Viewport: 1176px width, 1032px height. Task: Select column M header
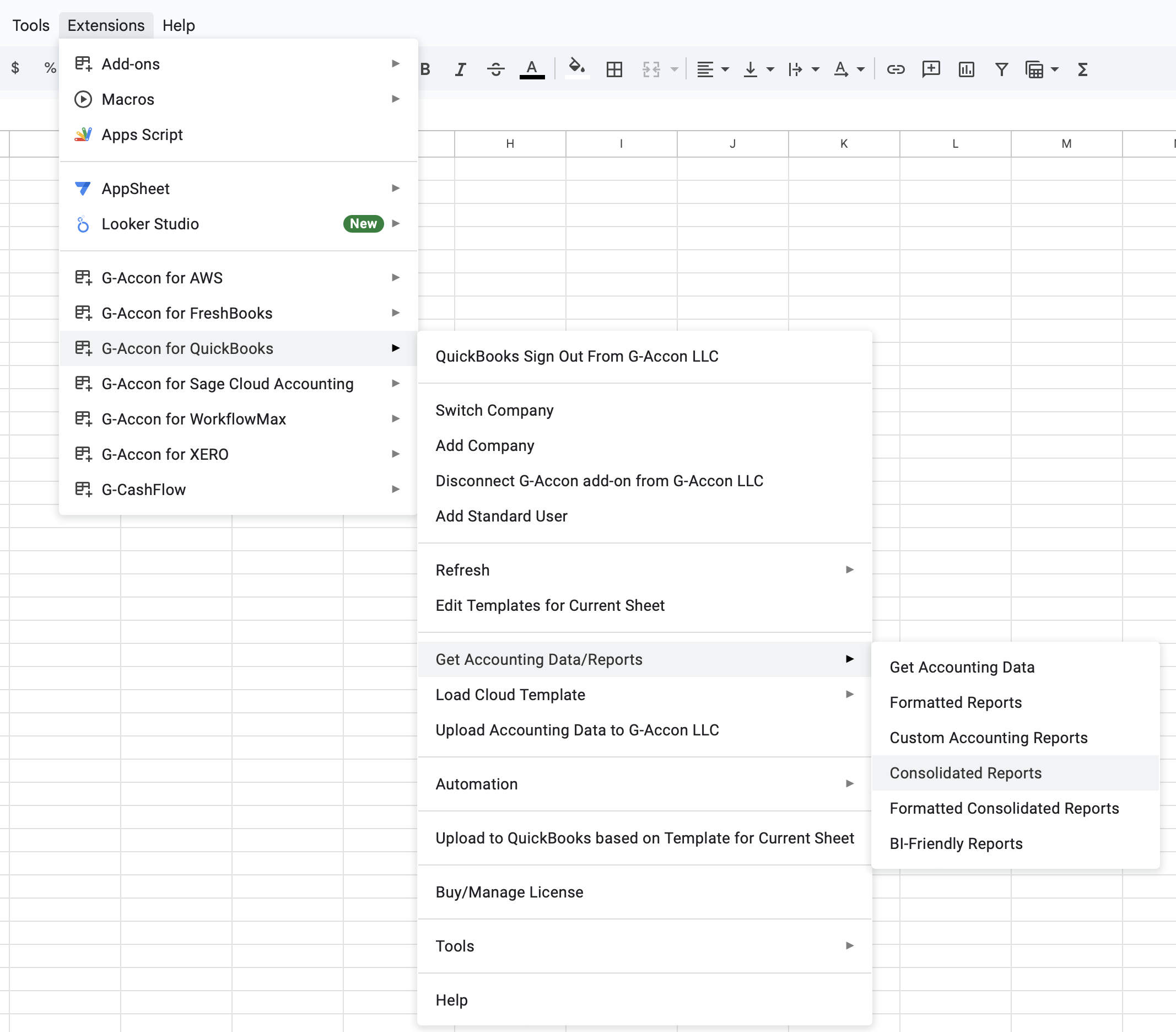[1066, 144]
